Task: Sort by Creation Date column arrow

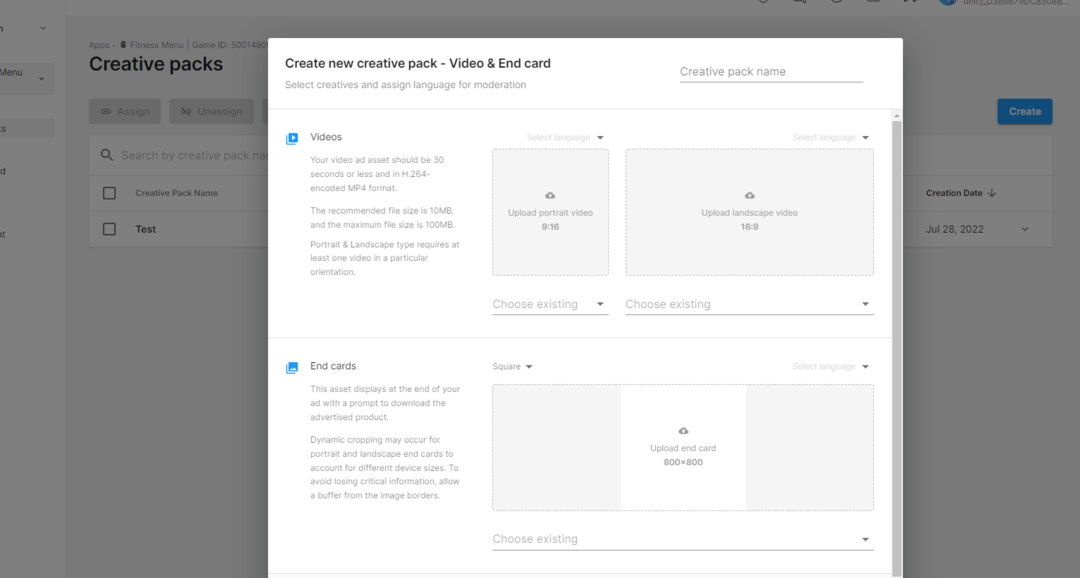Action: pyautogui.click(x=992, y=194)
